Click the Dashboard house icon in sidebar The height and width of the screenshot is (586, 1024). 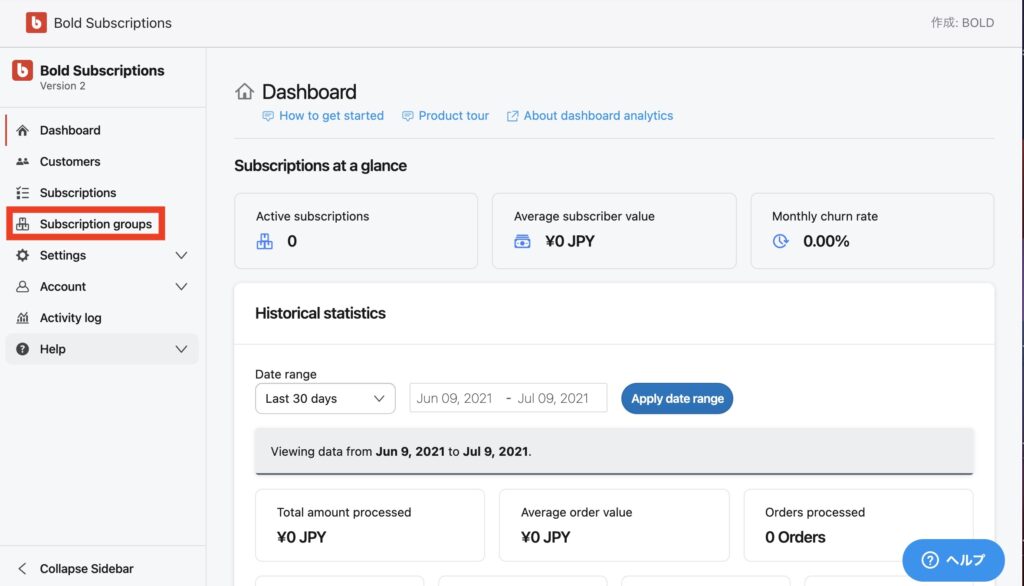coord(22,130)
